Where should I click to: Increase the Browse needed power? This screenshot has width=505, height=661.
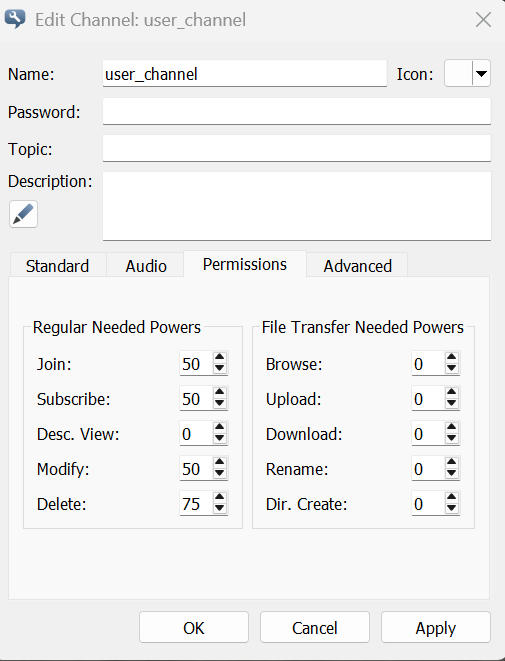[451, 357]
